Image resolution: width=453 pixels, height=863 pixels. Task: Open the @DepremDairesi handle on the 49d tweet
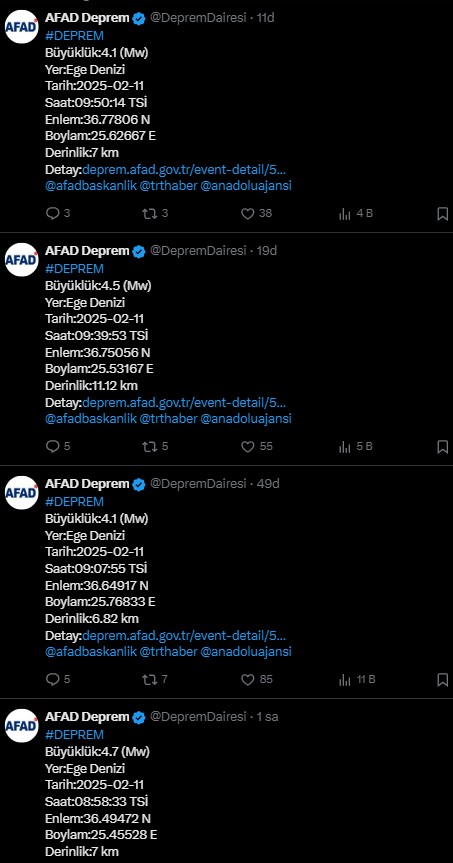point(198,483)
